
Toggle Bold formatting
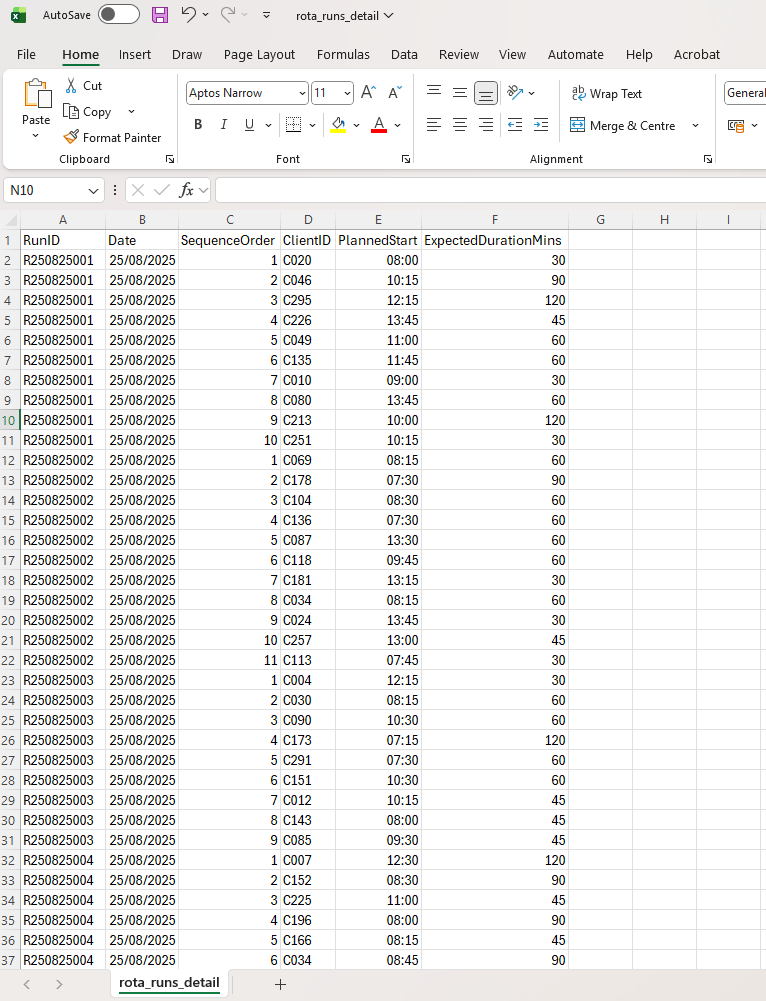[x=199, y=124]
